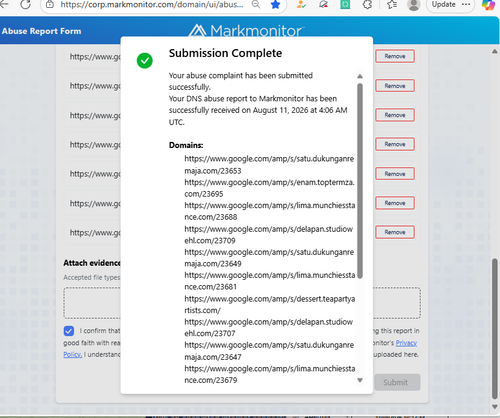Open the Privacy link
The height and width of the screenshot is (418, 500).
coord(406,343)
